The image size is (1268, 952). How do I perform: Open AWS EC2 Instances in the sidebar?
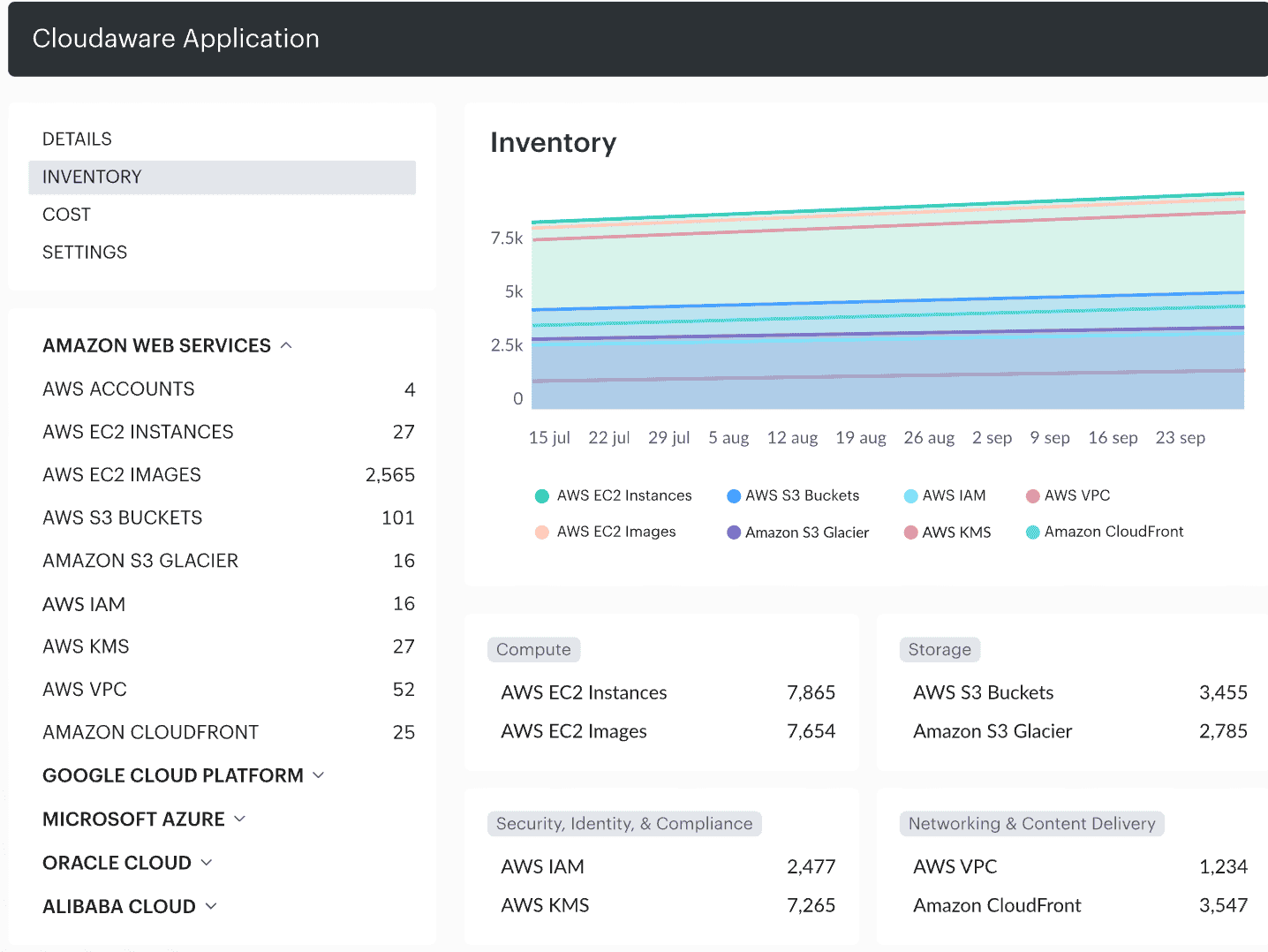pos(229,432)
